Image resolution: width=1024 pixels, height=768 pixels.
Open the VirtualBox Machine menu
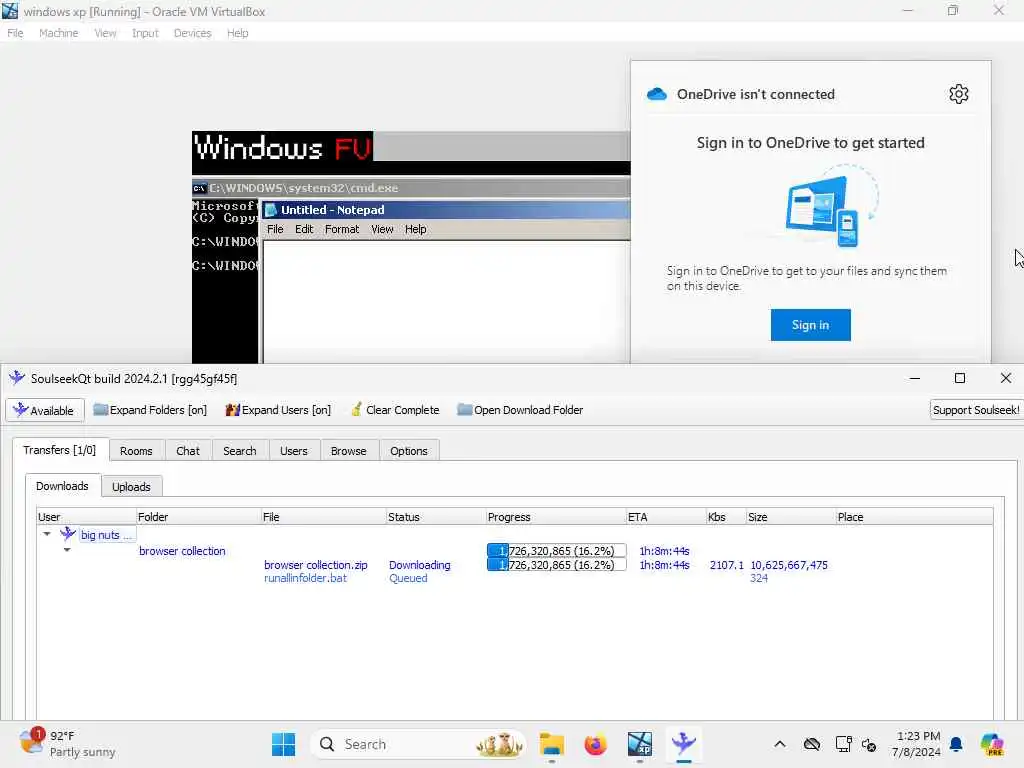point(58,33)
